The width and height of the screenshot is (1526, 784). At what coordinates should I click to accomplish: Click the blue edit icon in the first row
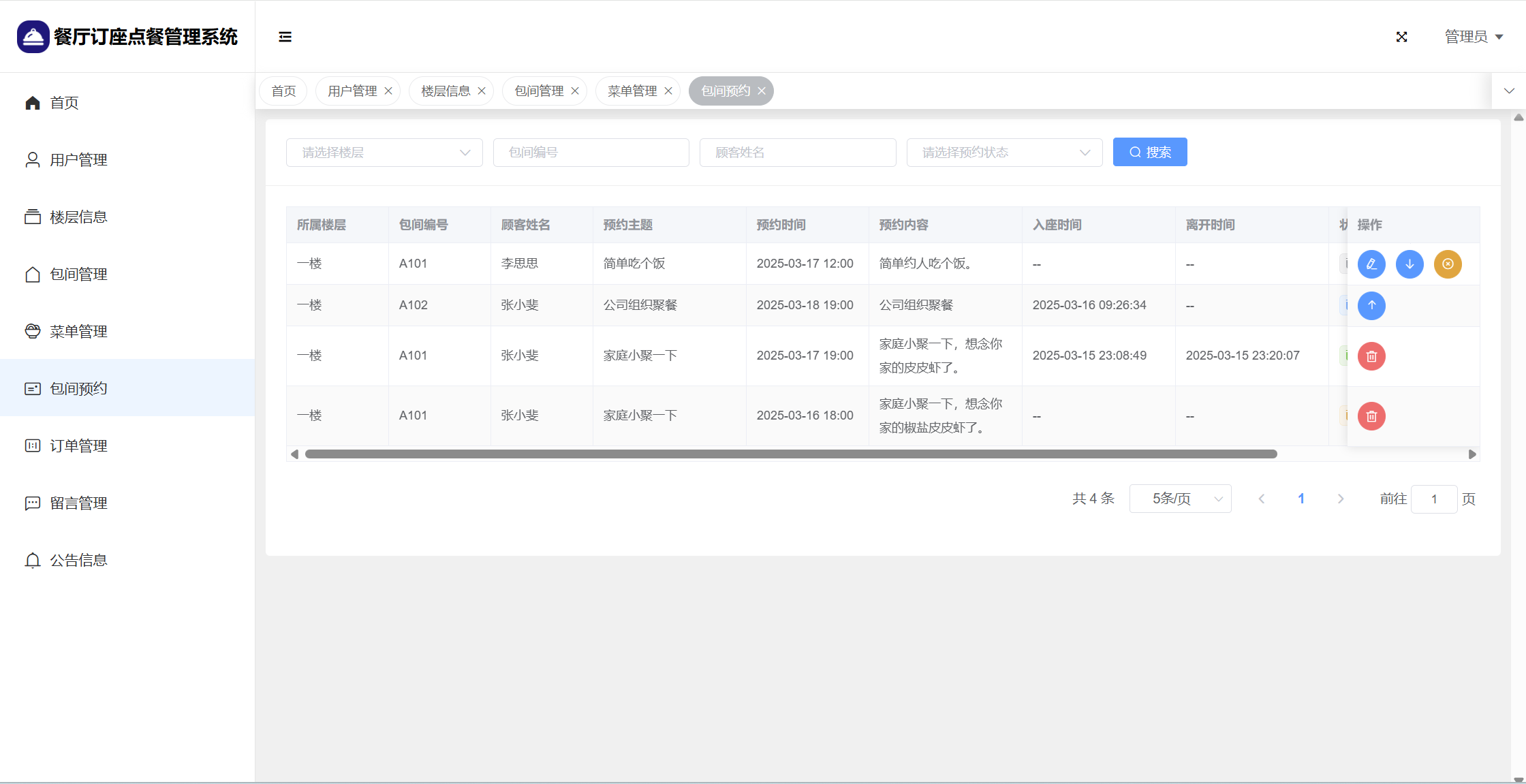[x=1371, y=264]
